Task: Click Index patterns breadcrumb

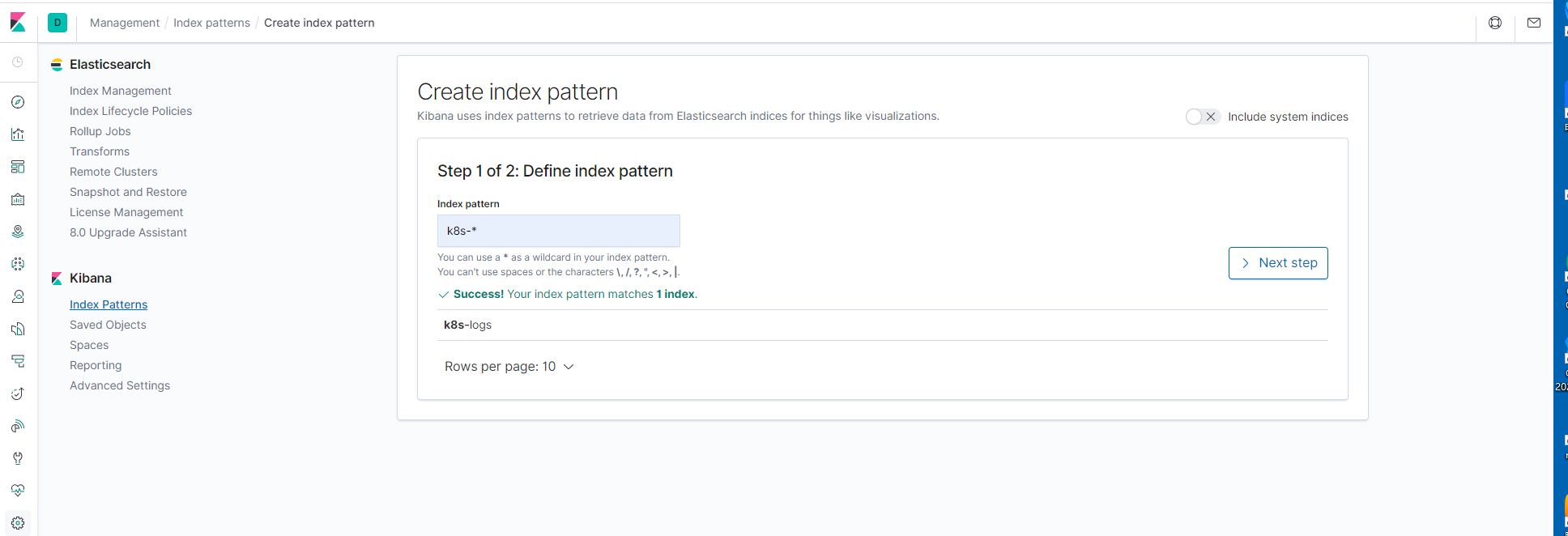Action: [211, 23]
